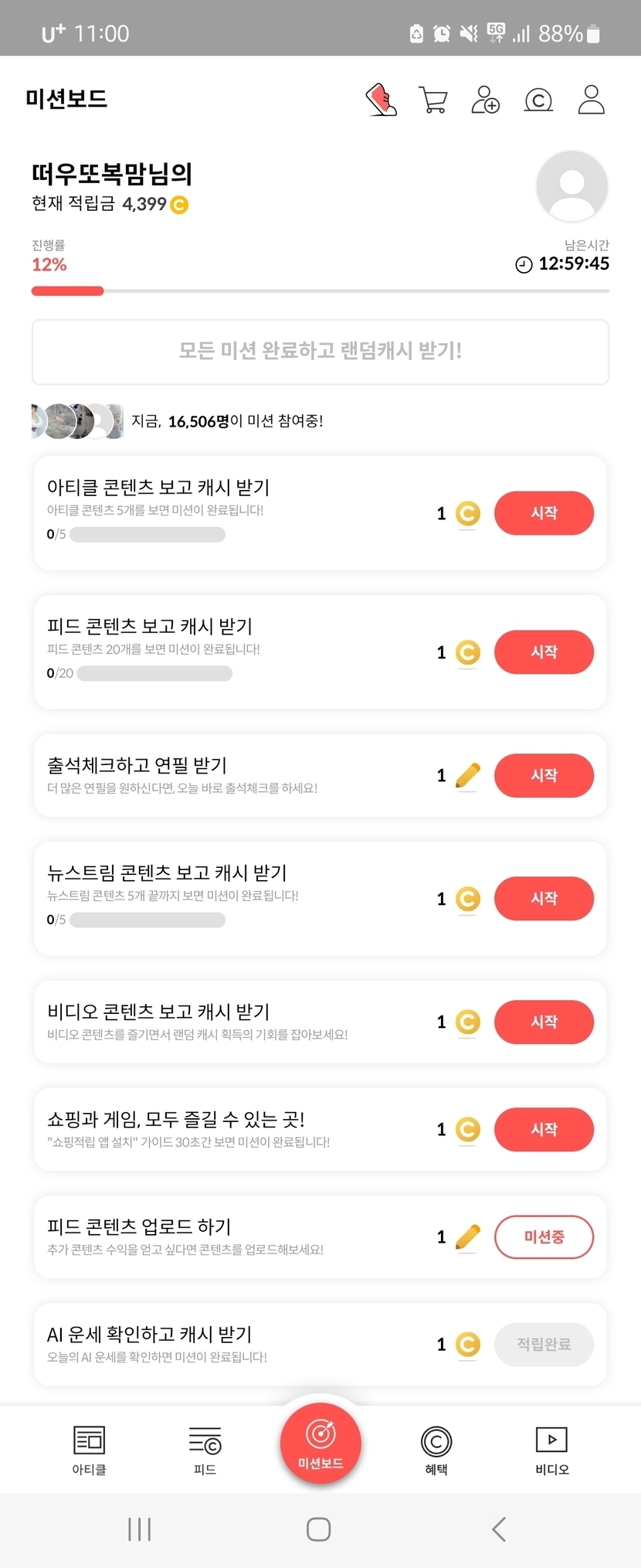Screen dimensions: 641x1568
Task: Go to the 아티클 tab
Action: pos(89,1450)
